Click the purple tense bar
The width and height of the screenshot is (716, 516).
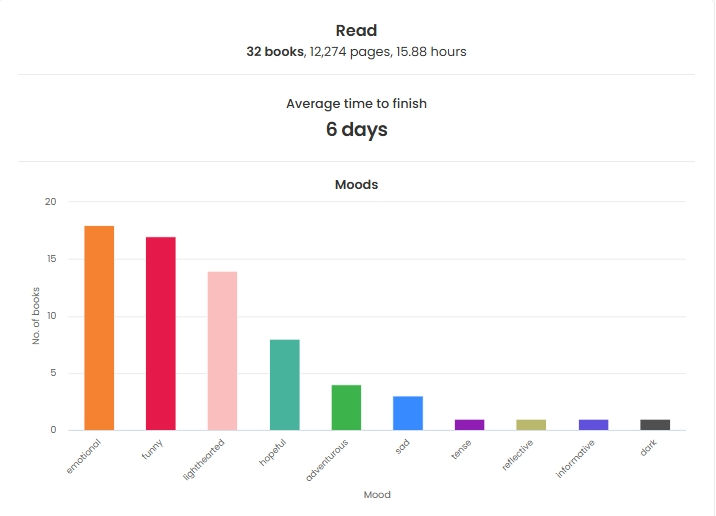click(x=469, y=425)
